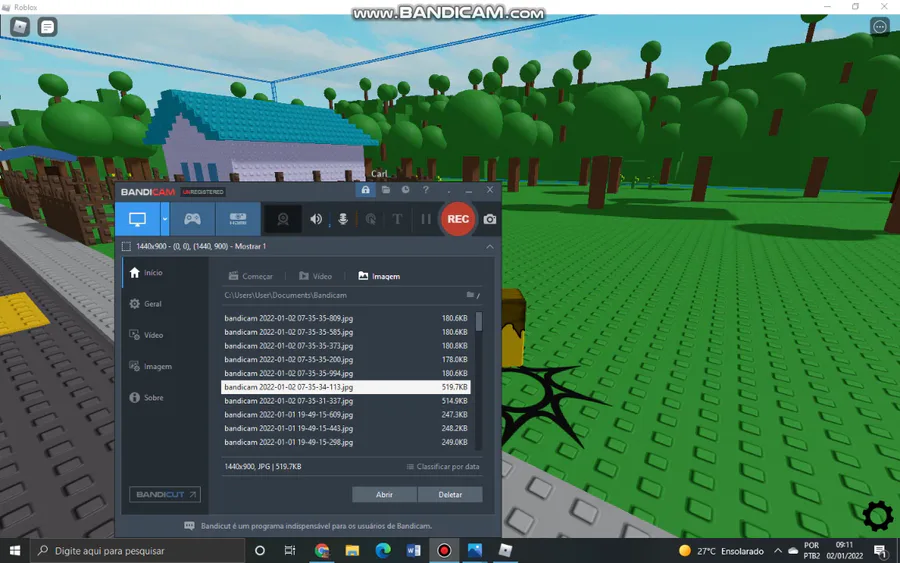Click the Bandicam lock icon
This screenshot has width=900, height=563.
click(x=366, y=190)
